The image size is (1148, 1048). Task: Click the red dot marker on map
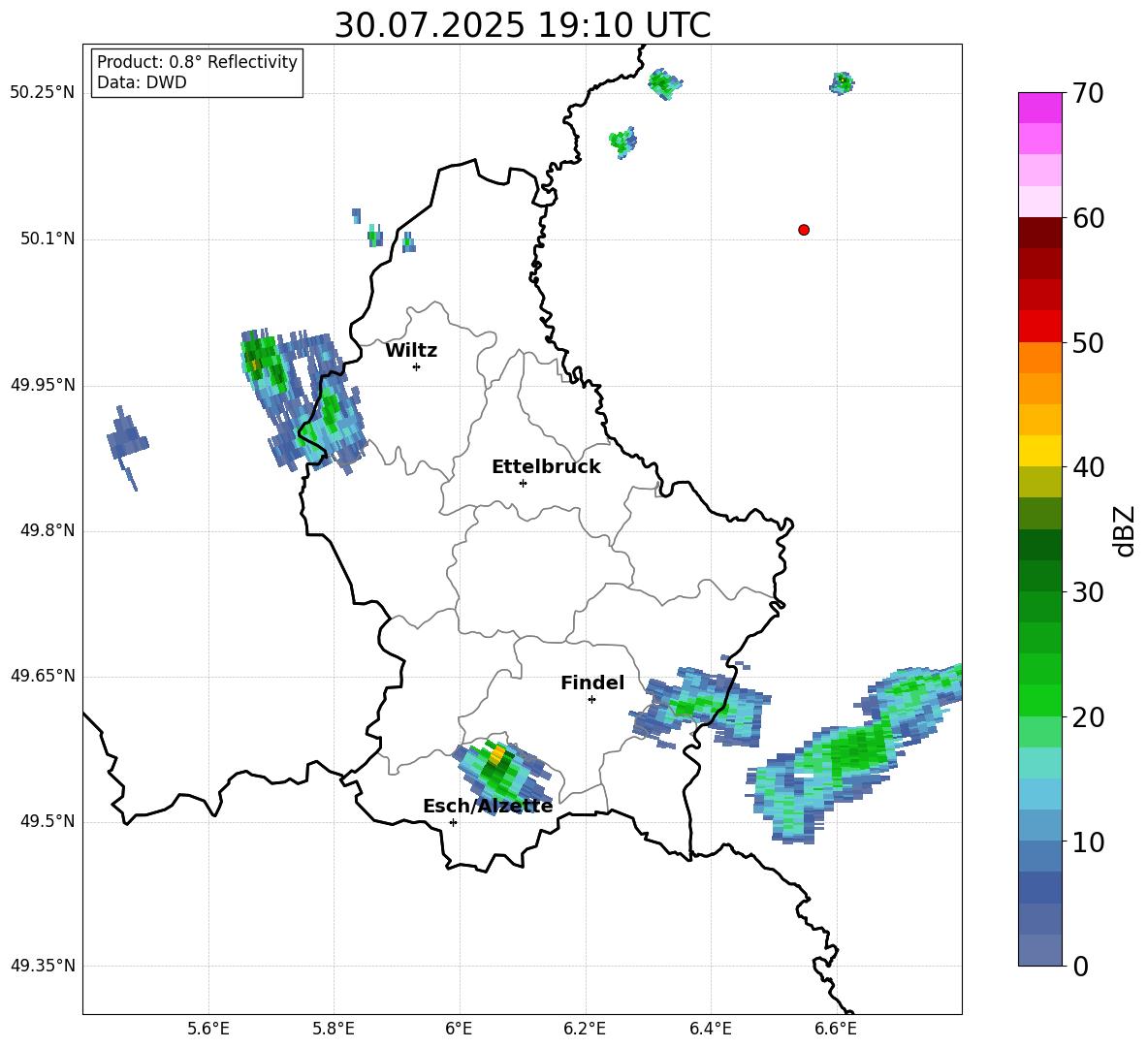[804, 230]
